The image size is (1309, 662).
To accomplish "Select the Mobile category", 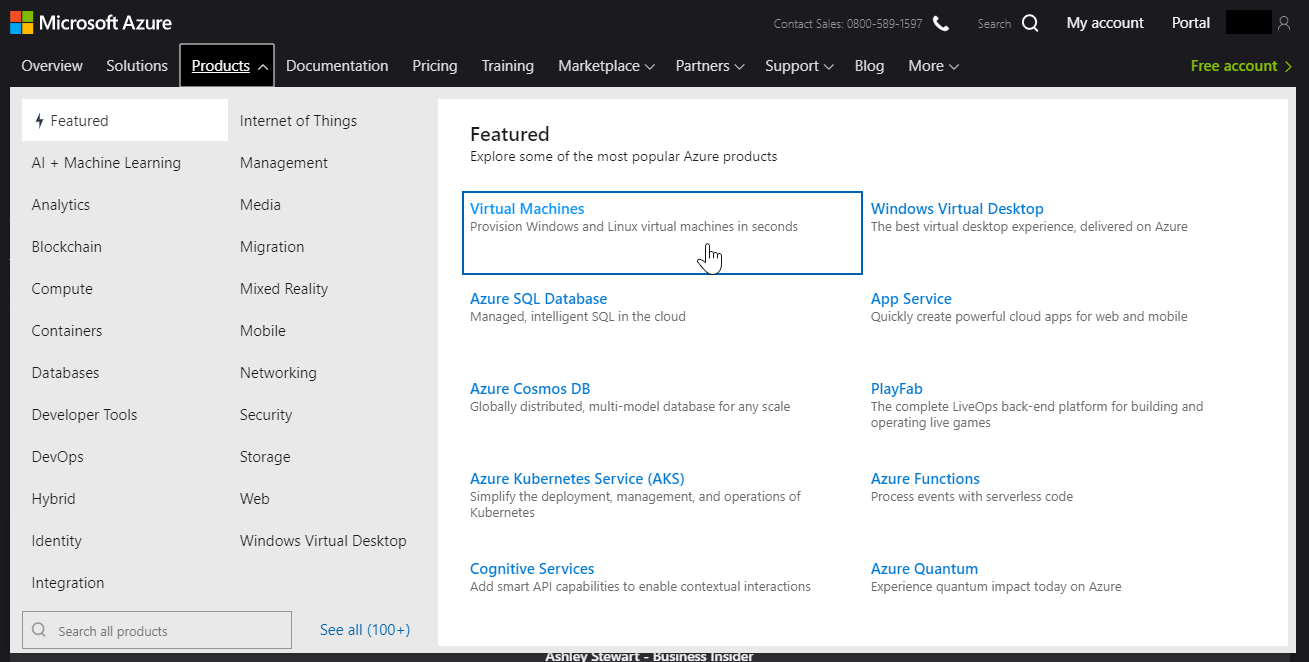I will [x=263, y=331].
